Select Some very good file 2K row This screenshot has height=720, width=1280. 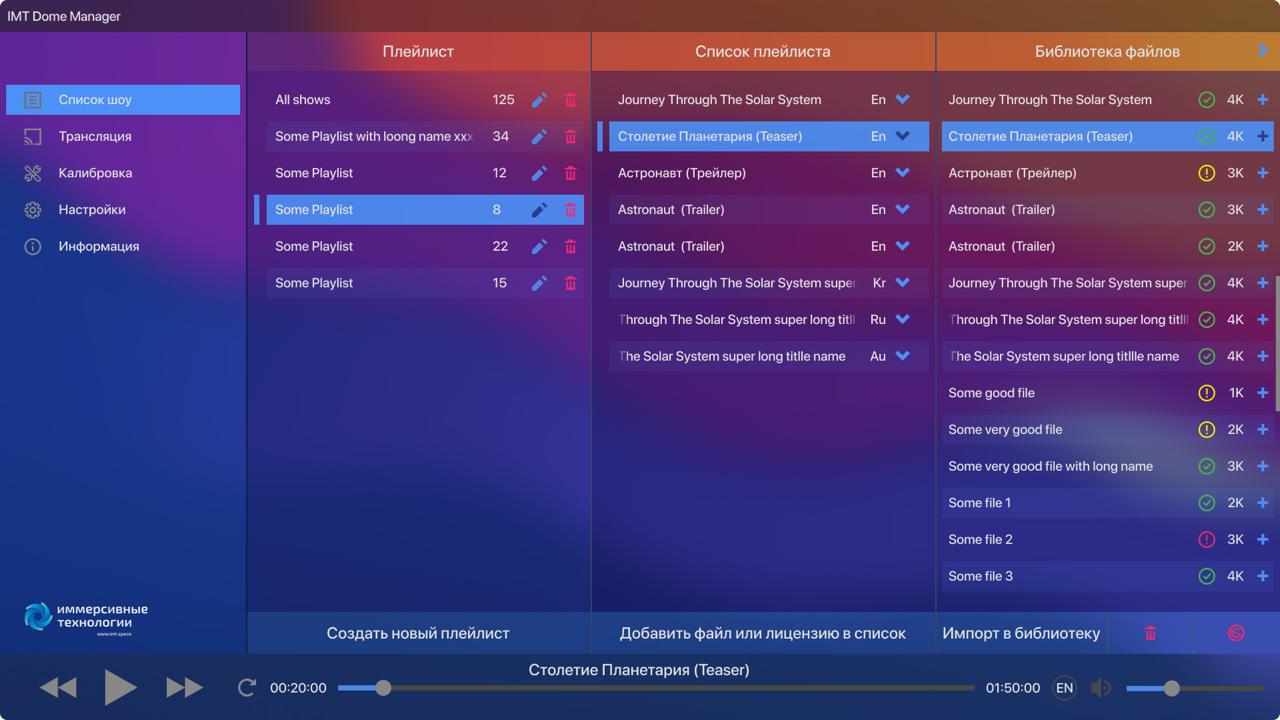(x=1107, y=430)
